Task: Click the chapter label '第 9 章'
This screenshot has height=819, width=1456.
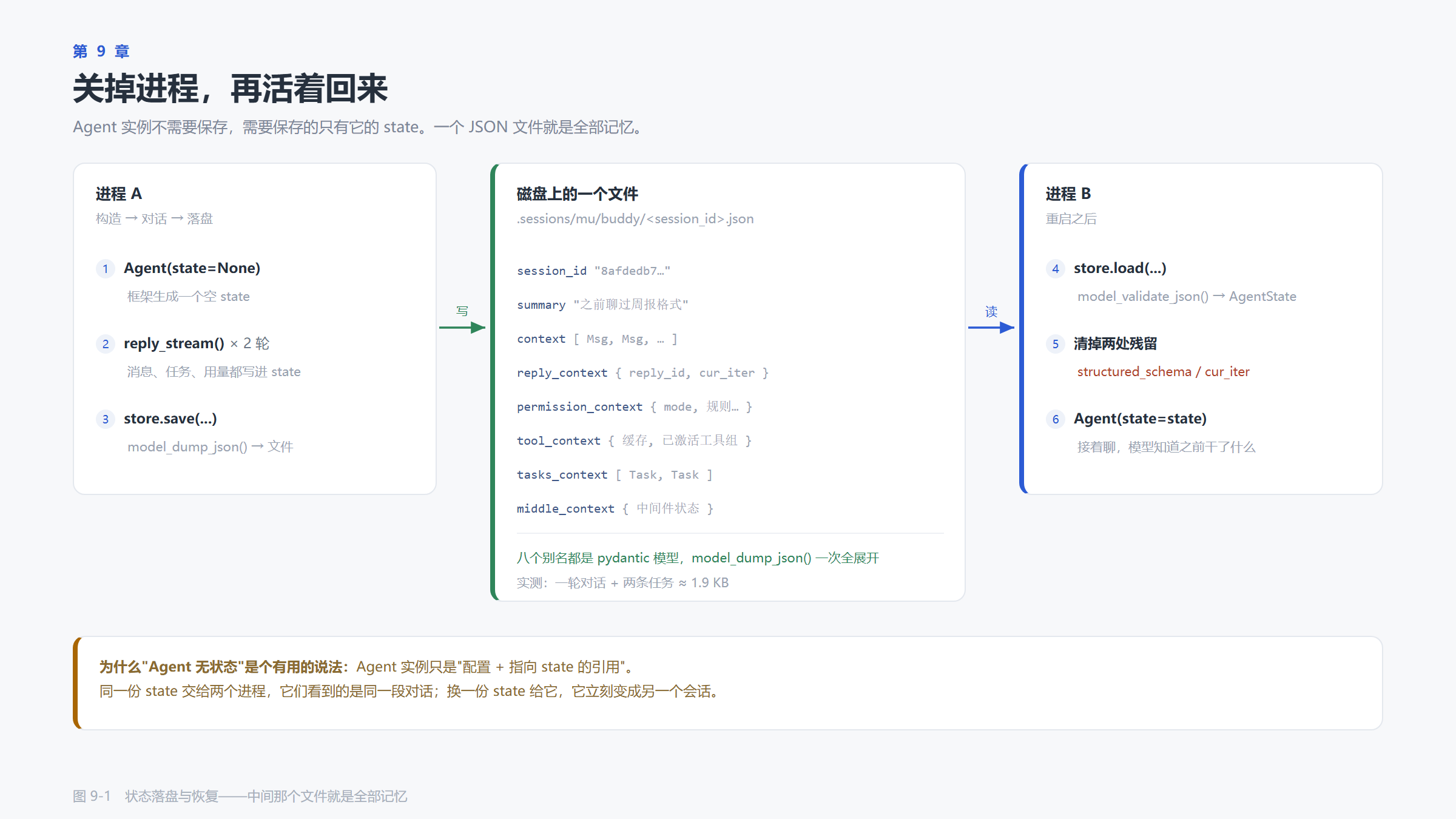Action: pos(101,51)
